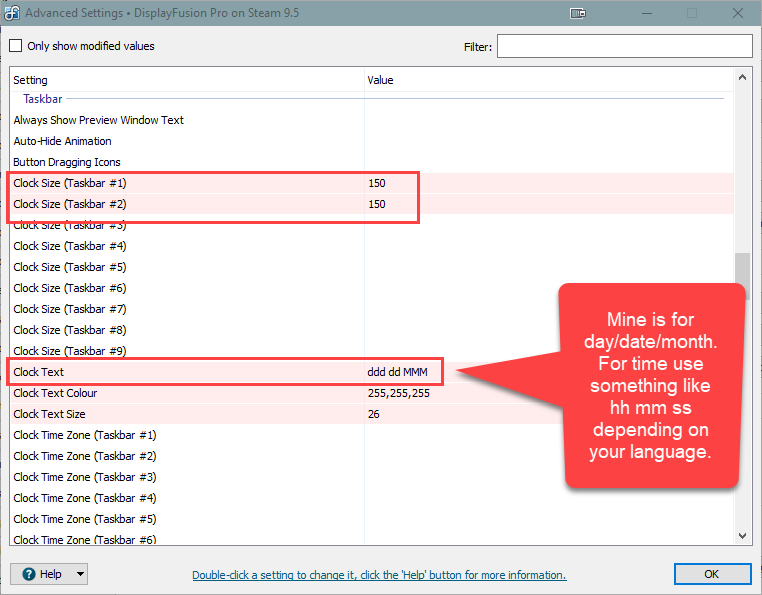
Task: Click the vertical scrollbar thumb
Action: click(742, 270)
